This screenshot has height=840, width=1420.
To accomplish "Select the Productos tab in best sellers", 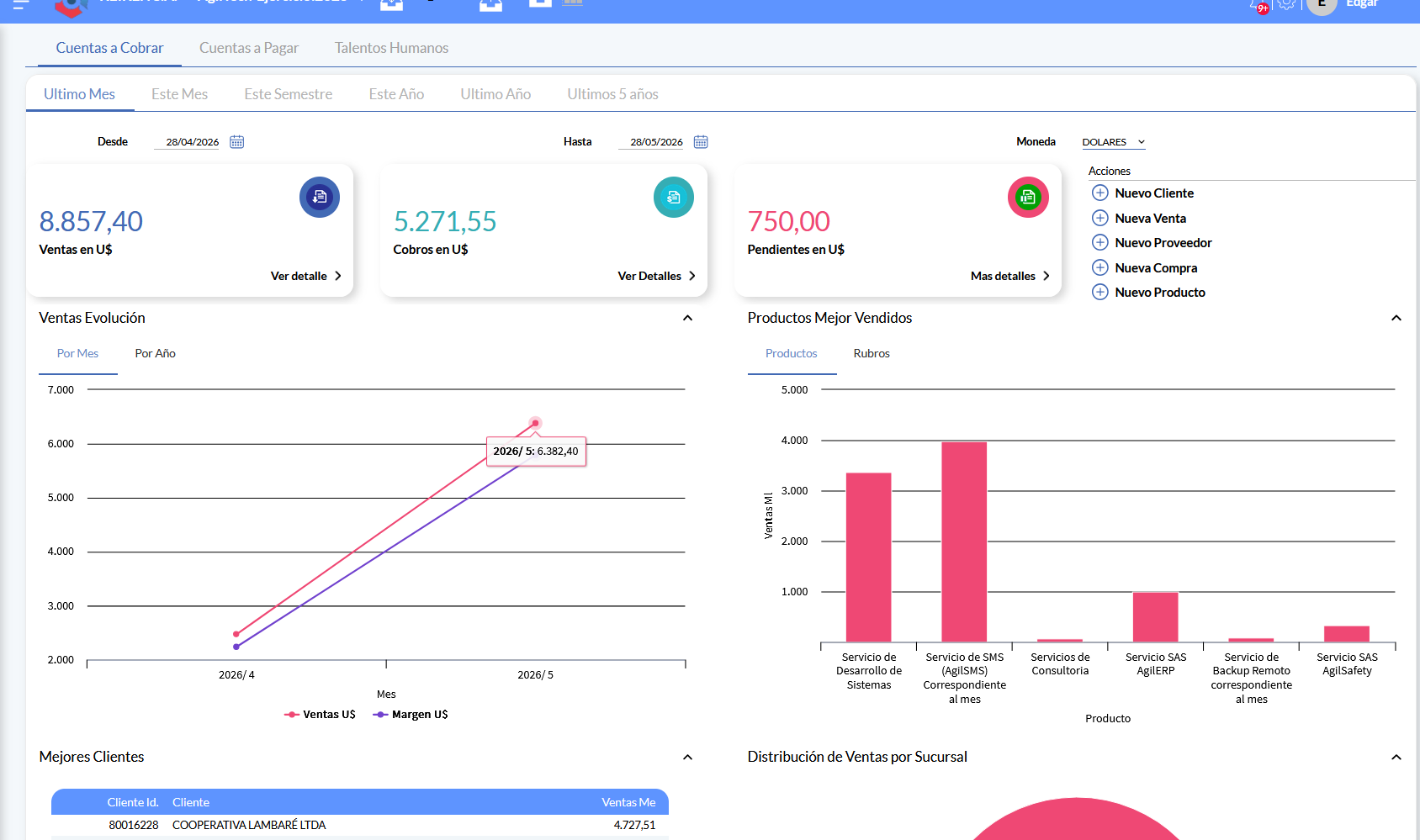I will 791,354.
